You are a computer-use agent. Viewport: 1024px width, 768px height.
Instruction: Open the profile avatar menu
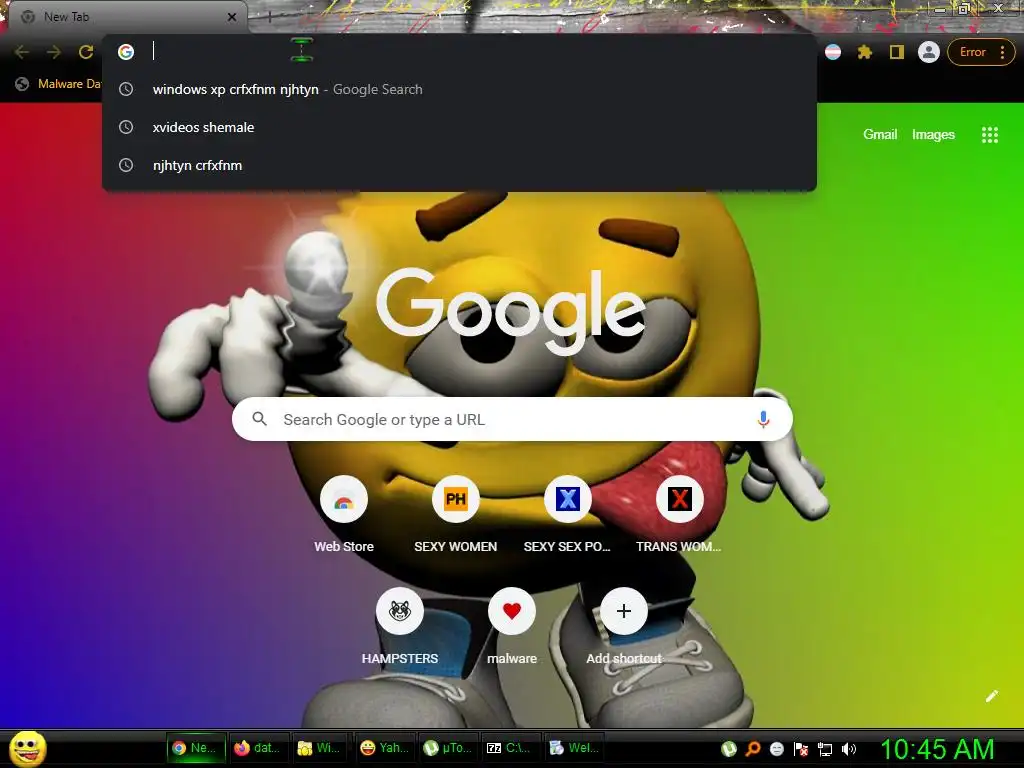click(x=928, y=52)
